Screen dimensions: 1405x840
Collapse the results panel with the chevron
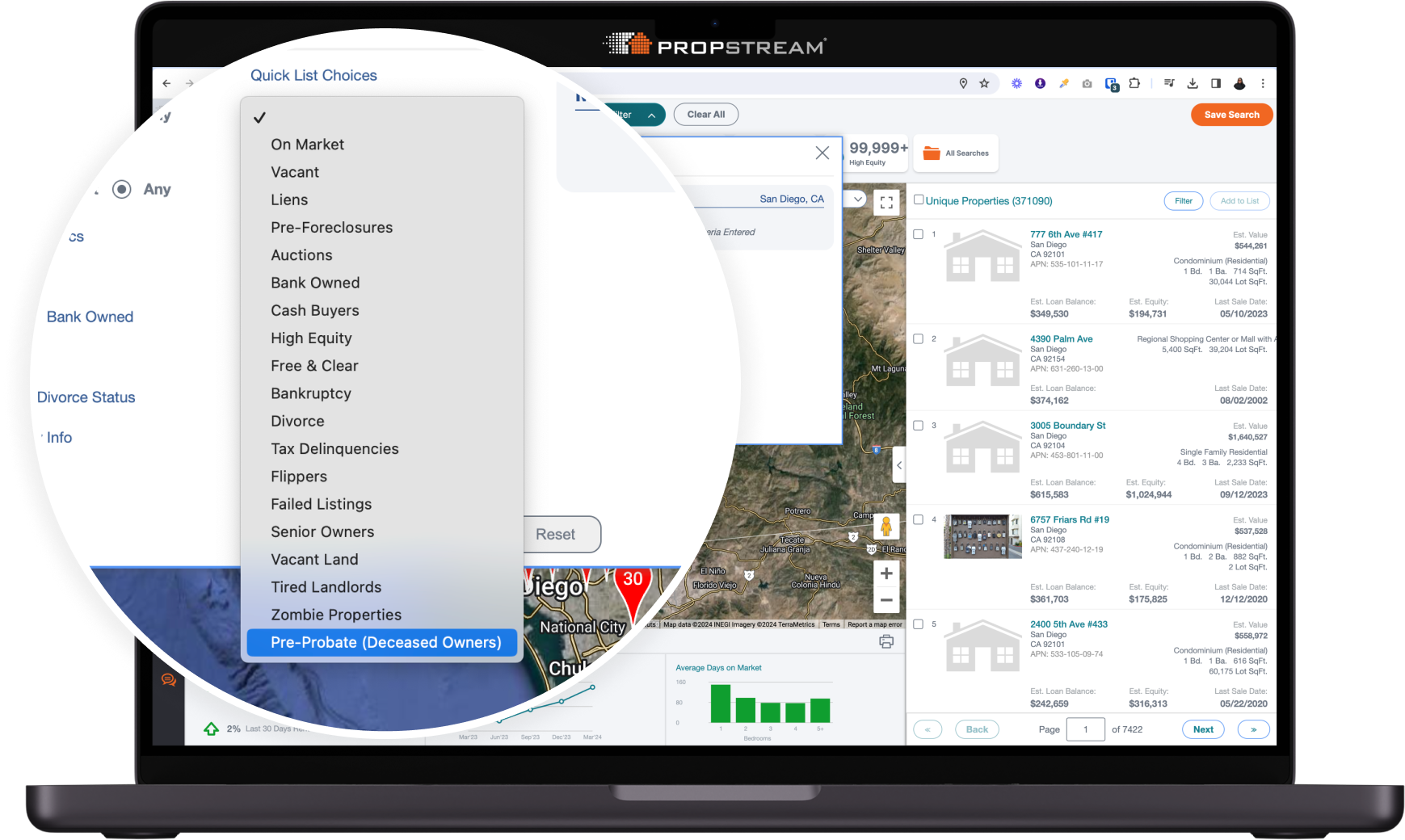(899, 465)
